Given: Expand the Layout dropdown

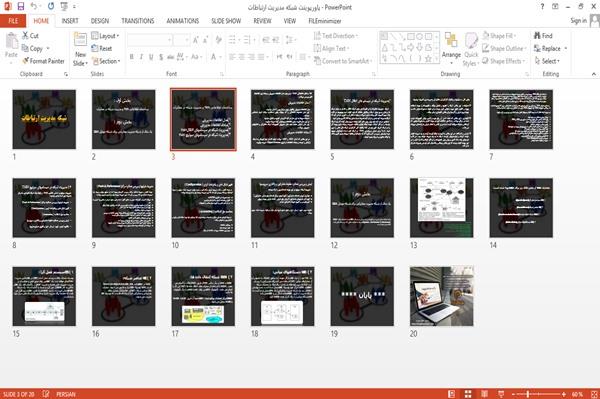Looking at the screenshot, I should click(105, 36).
